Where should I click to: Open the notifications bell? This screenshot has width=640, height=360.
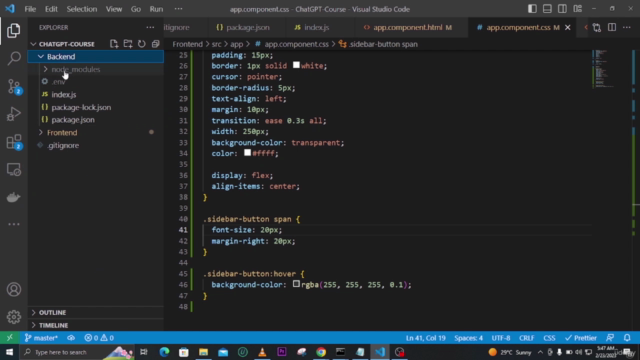[x=627, y=338]
